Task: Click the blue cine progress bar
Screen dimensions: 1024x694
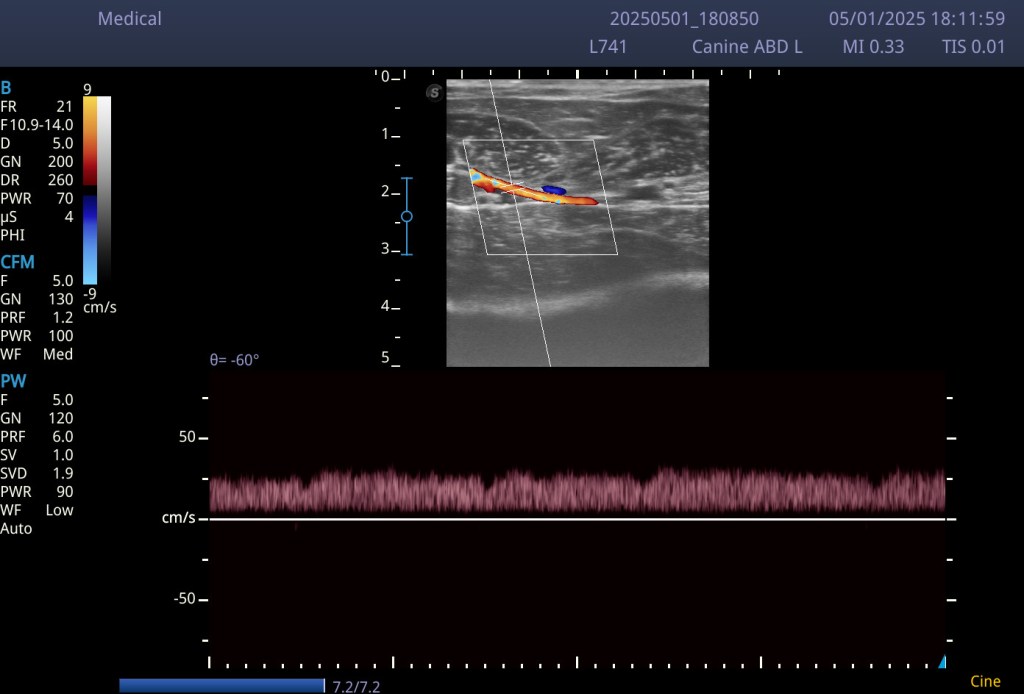Action: click(x=221, y=685)
